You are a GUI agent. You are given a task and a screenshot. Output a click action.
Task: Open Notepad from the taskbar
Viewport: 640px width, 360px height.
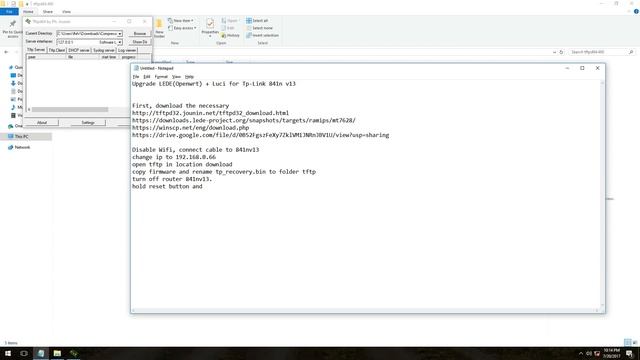(41, 353)
